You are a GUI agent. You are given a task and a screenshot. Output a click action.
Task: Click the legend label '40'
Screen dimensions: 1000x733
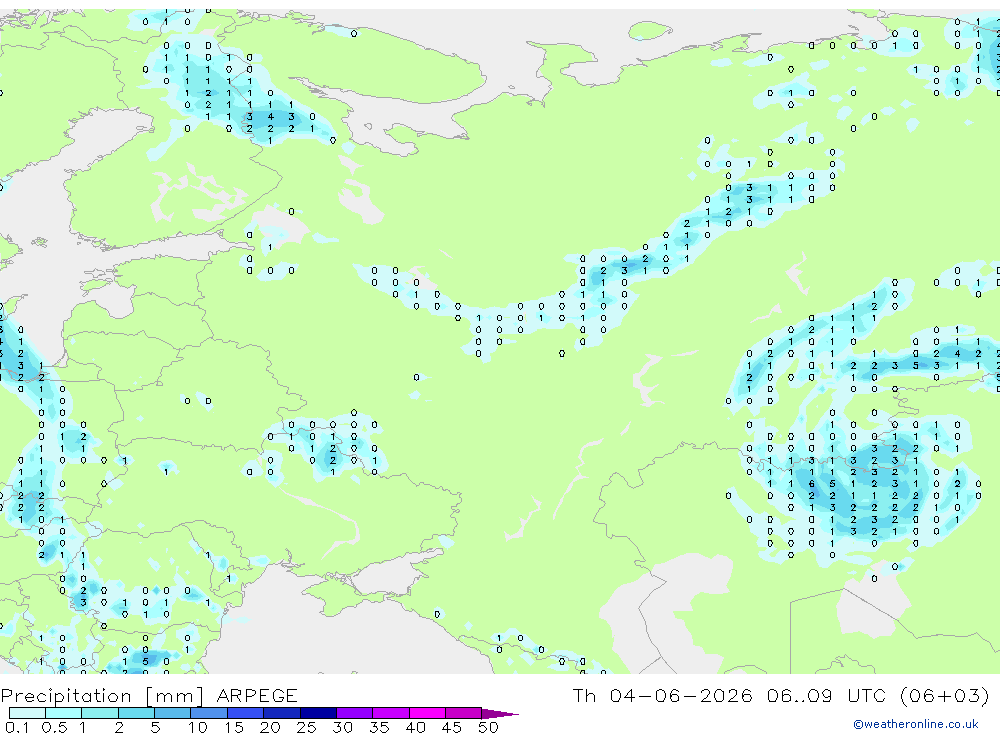[x=415, y=727]
